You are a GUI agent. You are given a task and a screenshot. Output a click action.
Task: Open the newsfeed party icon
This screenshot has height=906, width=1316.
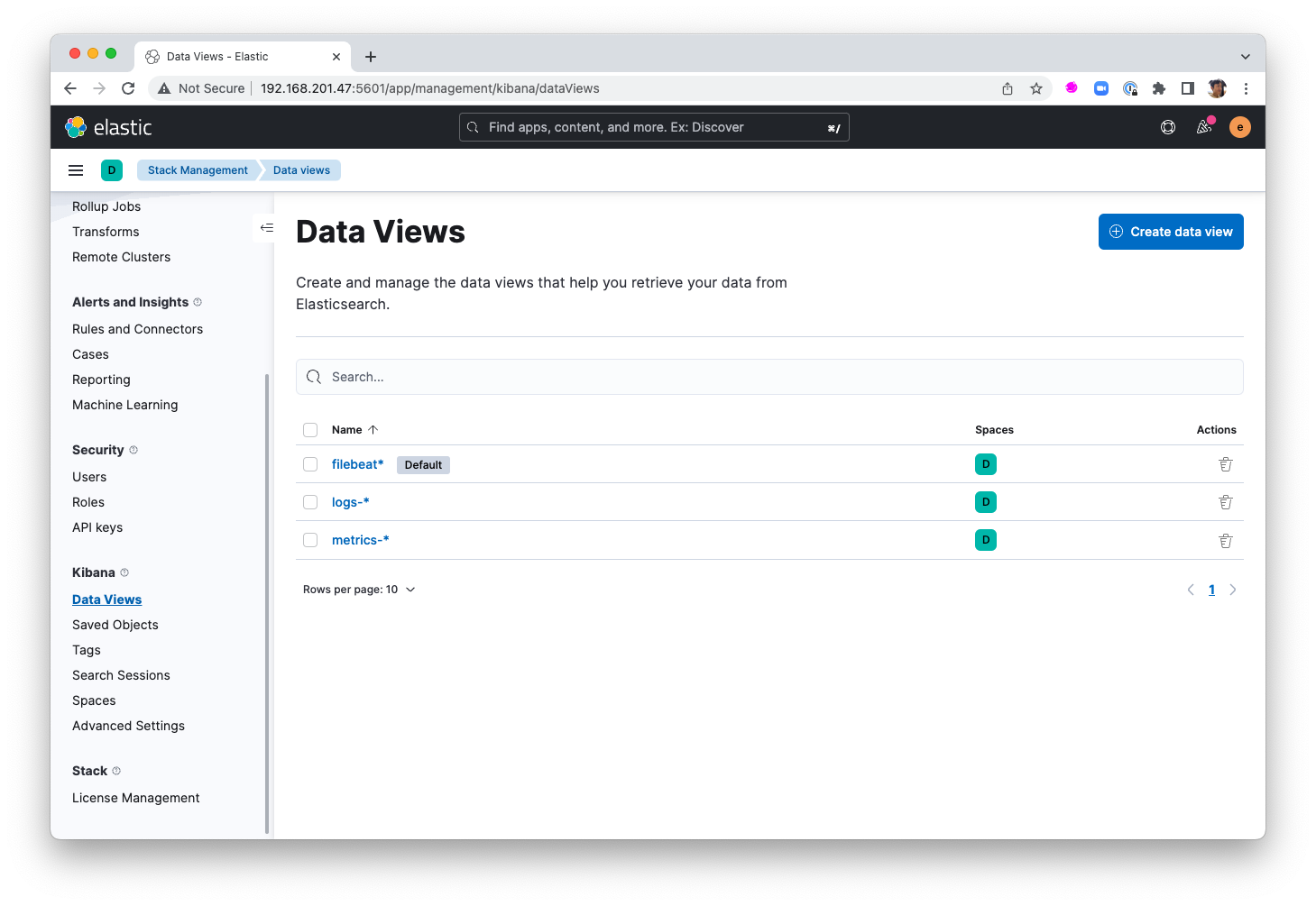pyautogui.click(x=1204, y=127)
